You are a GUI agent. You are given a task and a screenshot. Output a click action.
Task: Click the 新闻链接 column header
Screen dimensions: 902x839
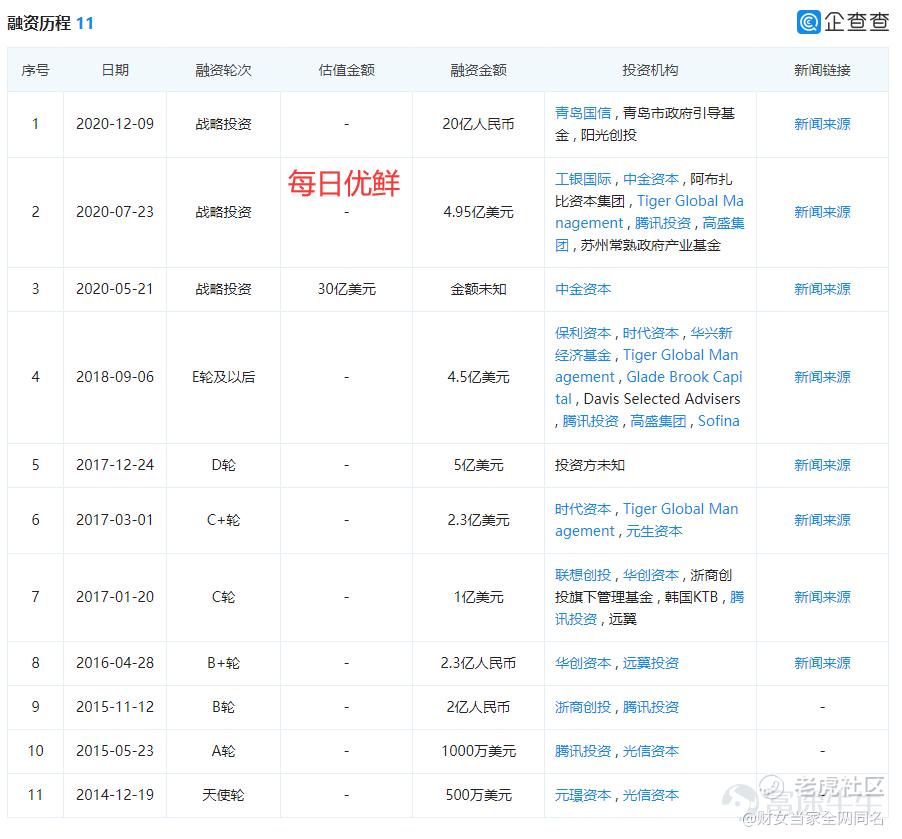click(x=822, y=71)
